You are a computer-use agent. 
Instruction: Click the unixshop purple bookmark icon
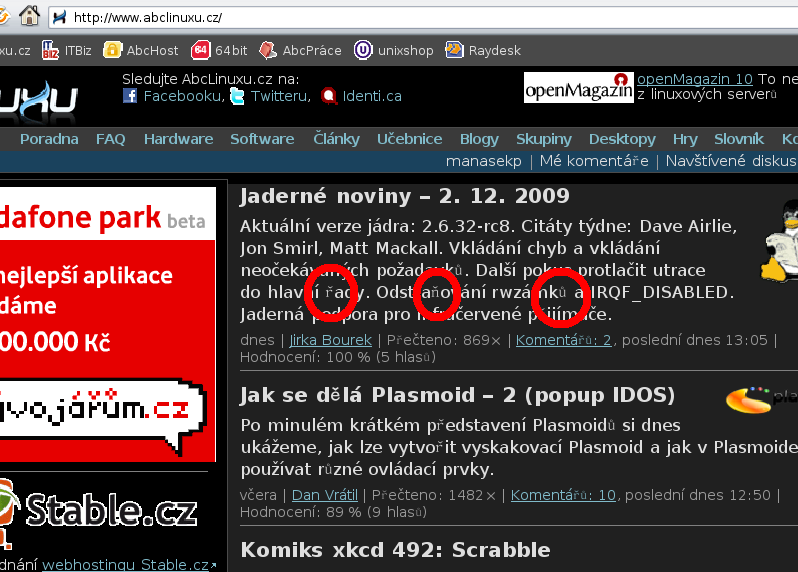click(x=363, y=50)
